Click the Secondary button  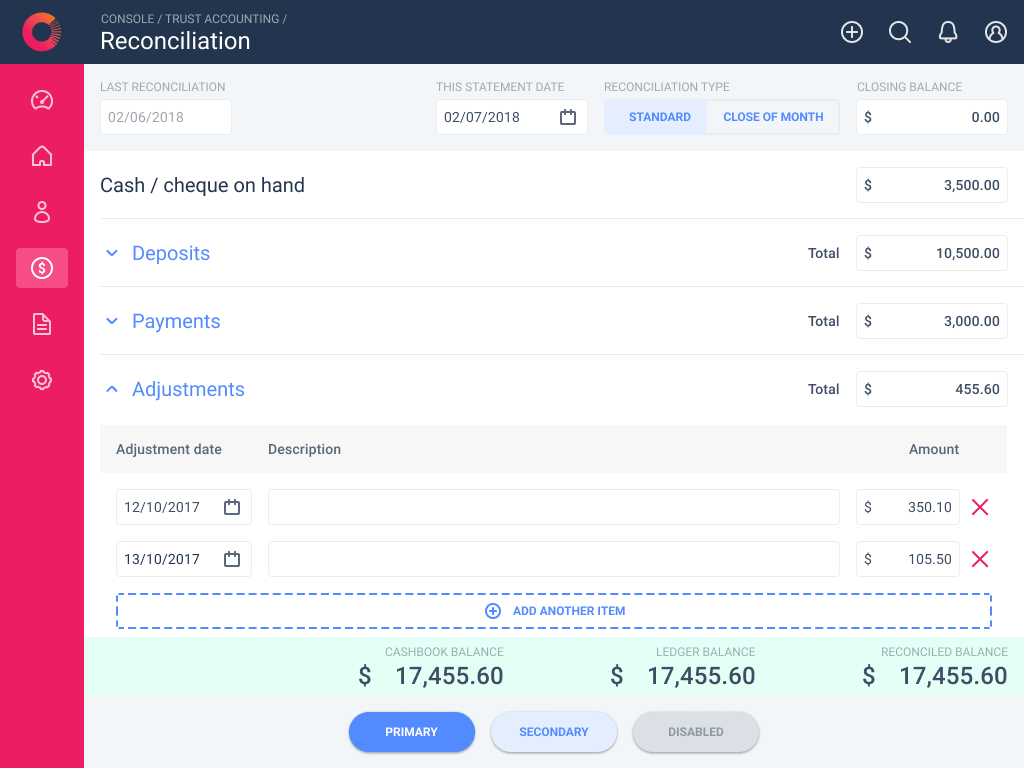[x=554, y=731]
